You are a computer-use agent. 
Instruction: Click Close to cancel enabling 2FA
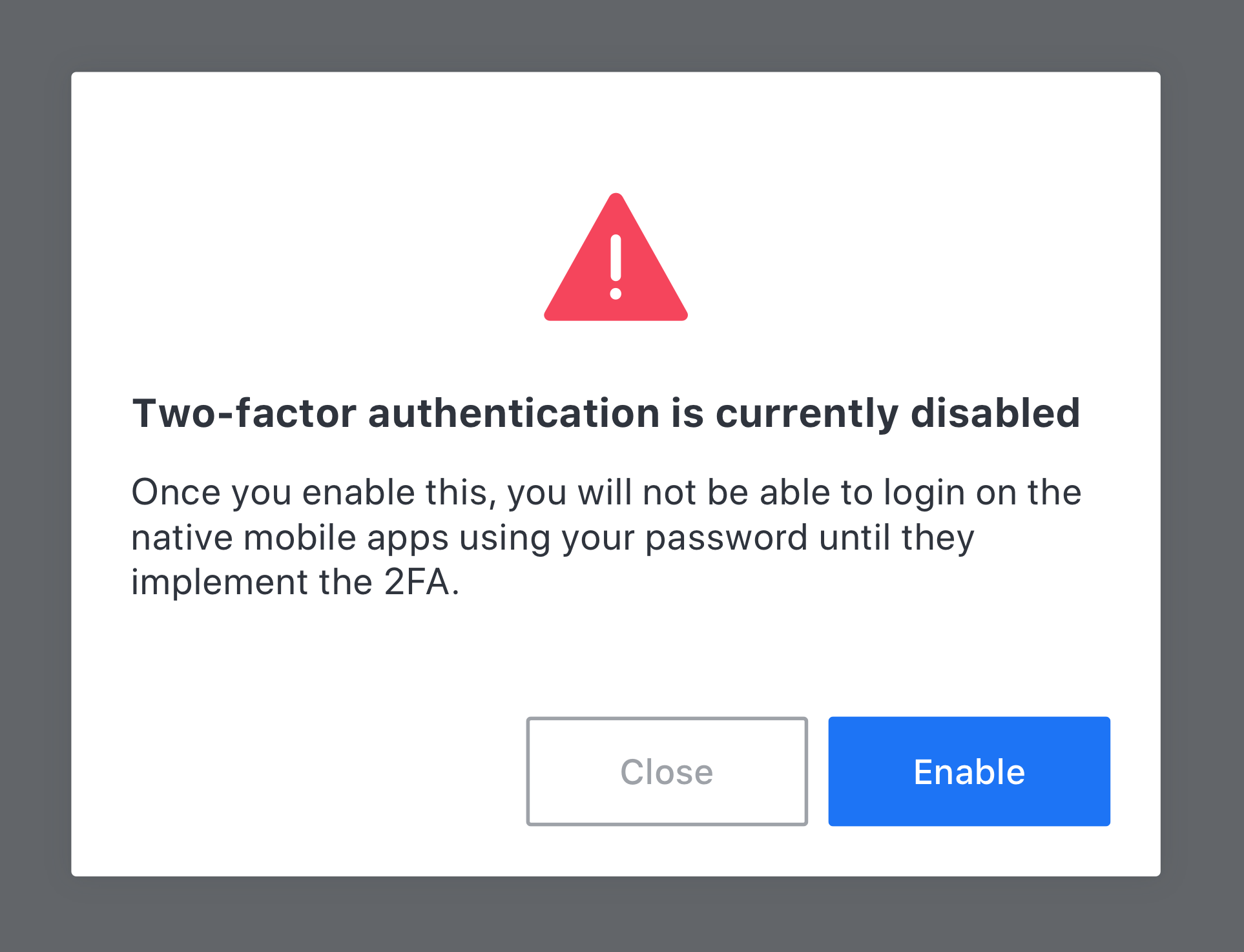tap(667, 771)
